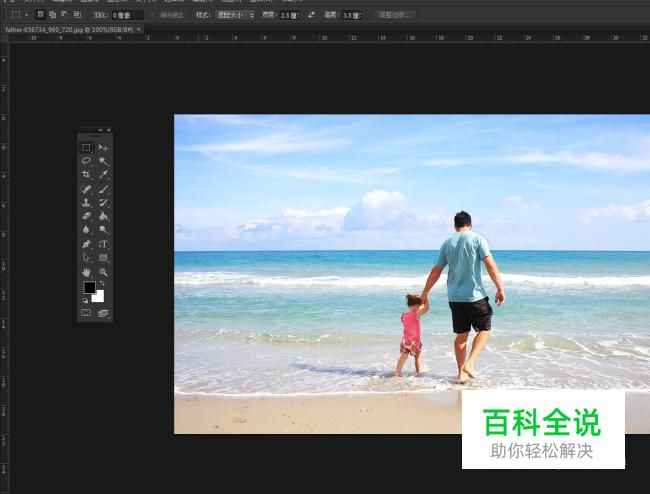Click the Feather value input field

click(x=126, y=15)
